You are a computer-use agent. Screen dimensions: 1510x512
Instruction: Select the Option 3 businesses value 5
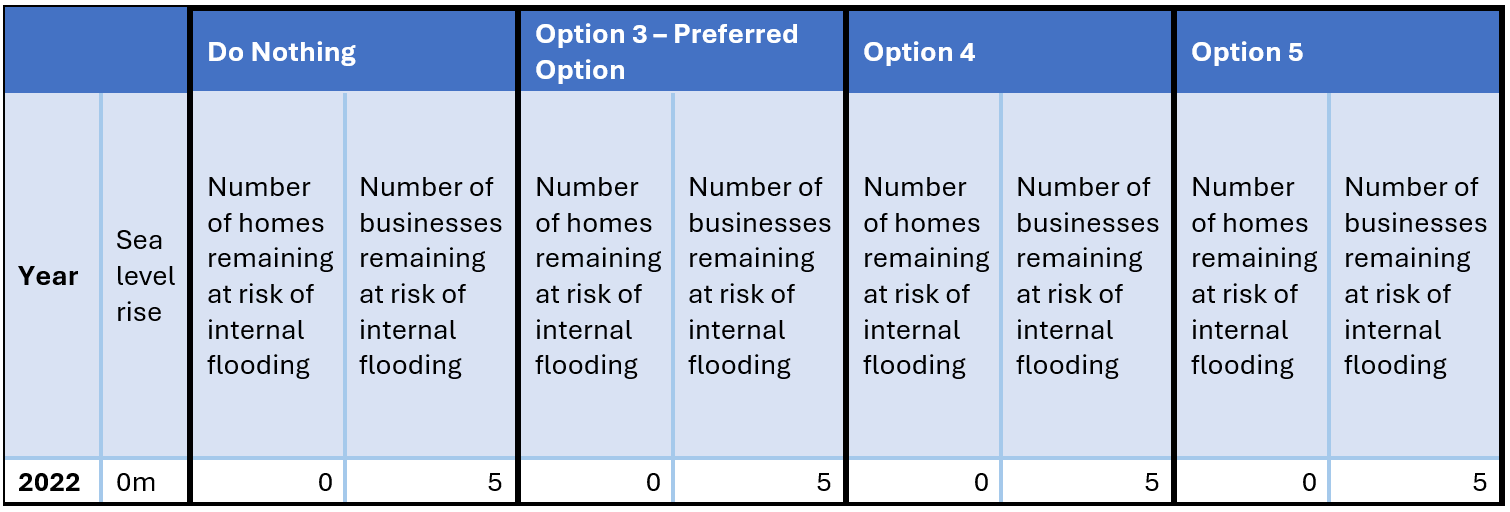pyautogui.click(x=823, y=483)
